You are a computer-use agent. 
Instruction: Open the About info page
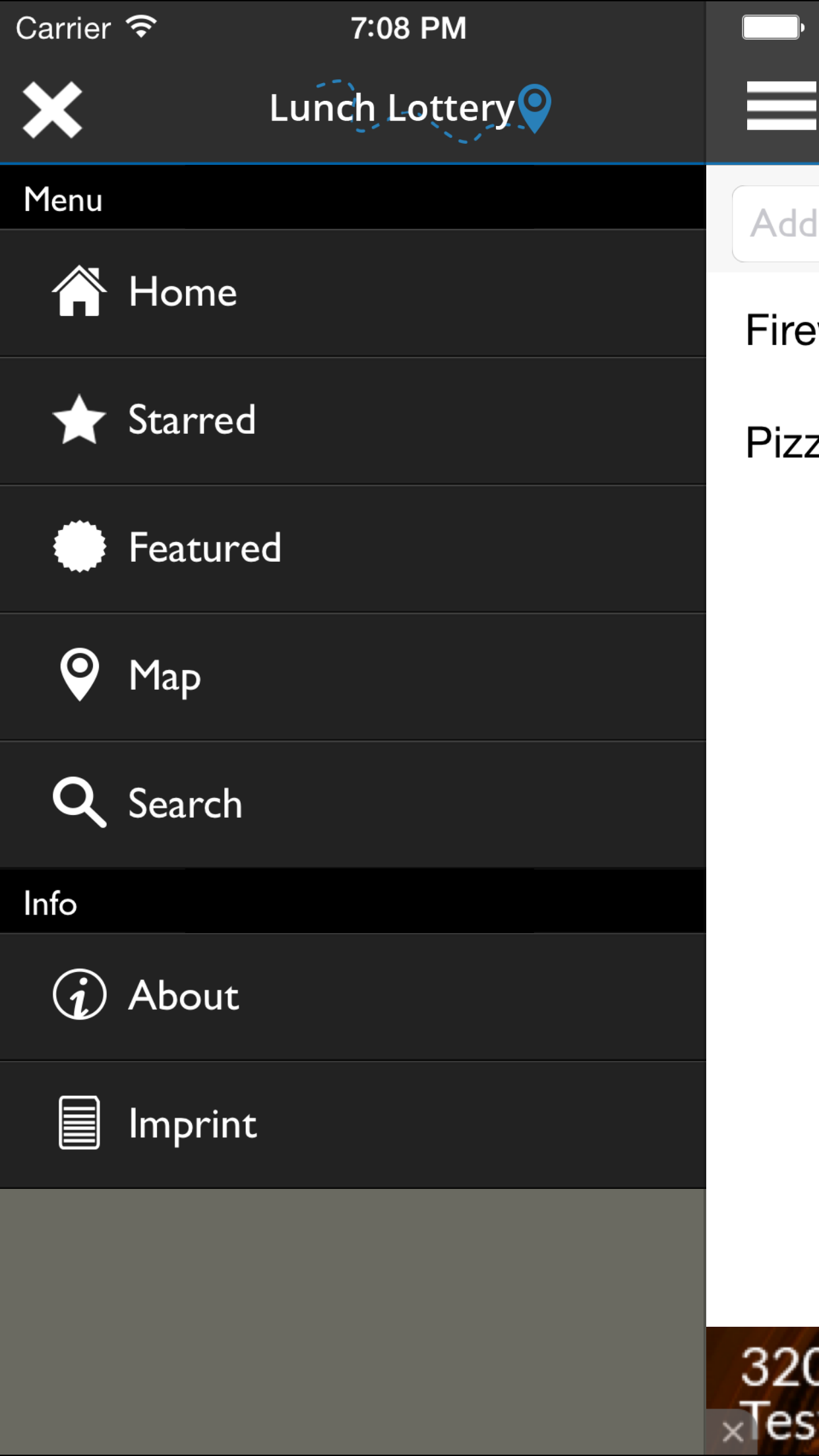coord(353,996)
